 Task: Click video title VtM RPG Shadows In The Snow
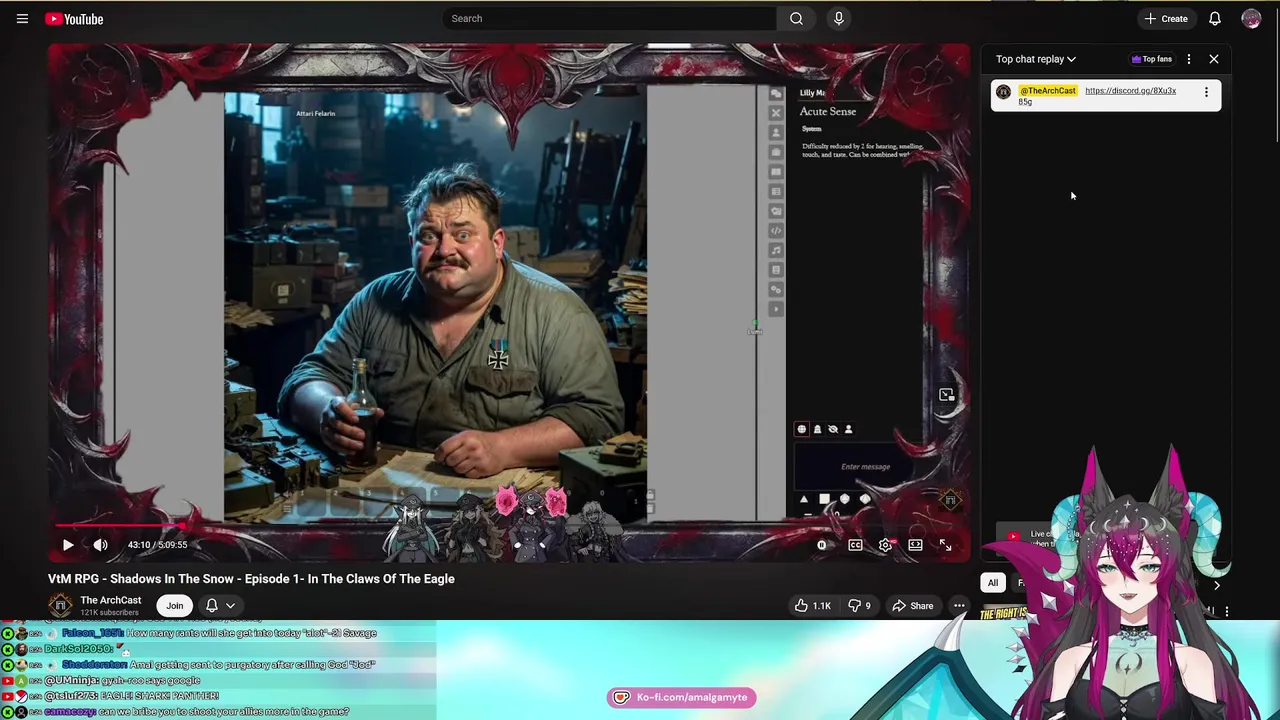tap(251, 579)
